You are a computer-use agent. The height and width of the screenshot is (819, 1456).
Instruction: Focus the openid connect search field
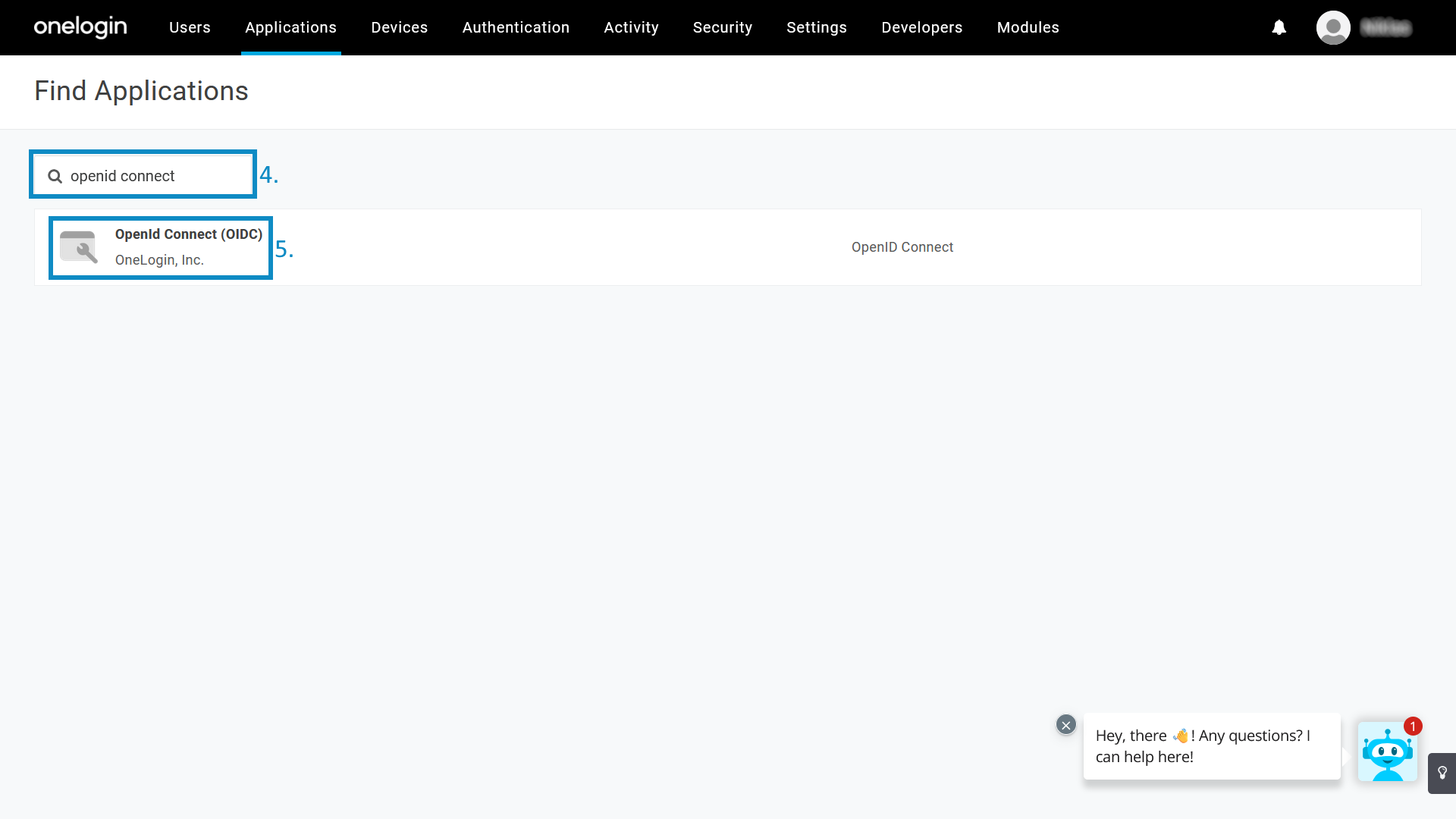point(143,175)
